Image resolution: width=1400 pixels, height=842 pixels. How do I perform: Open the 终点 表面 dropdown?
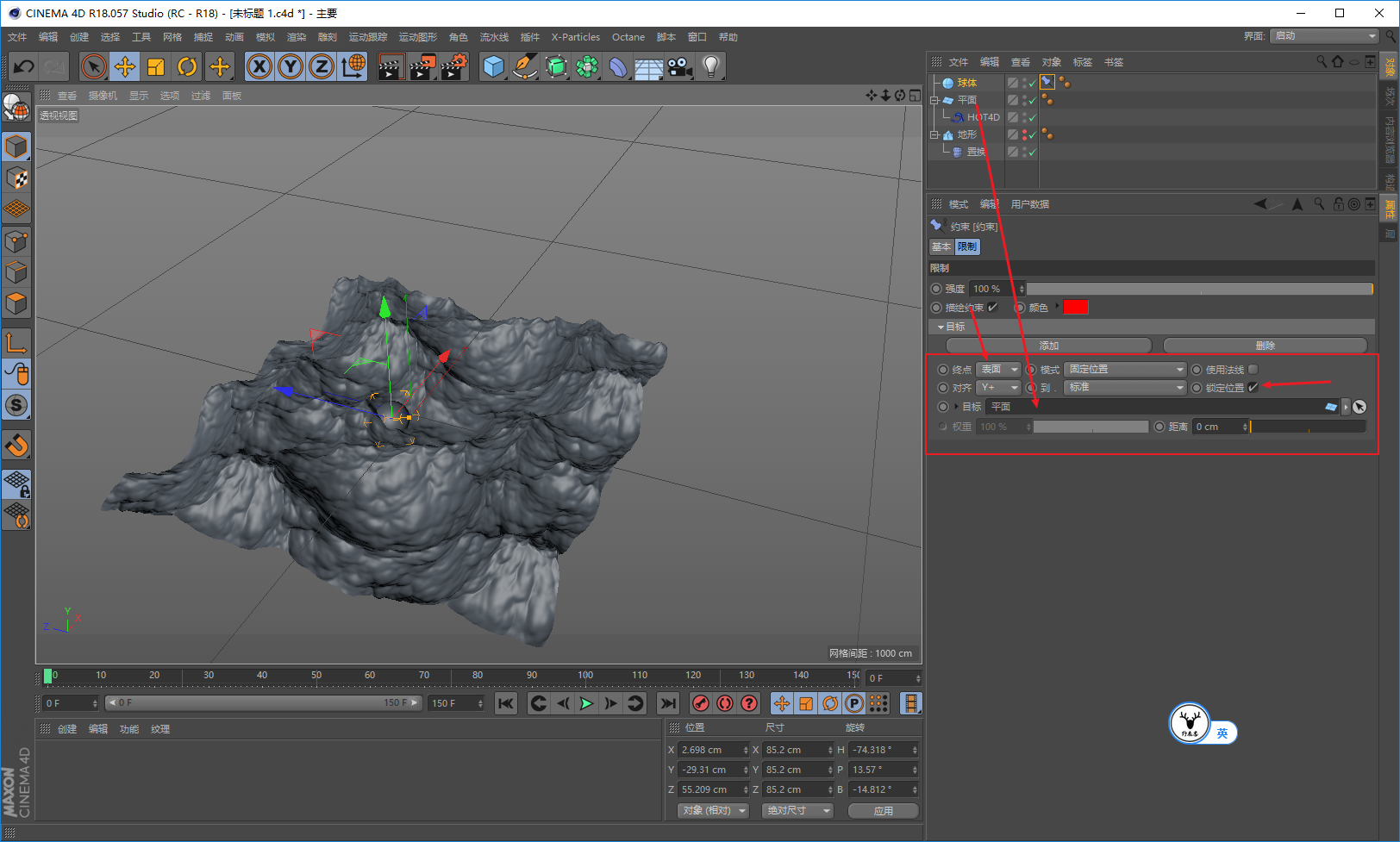999,370
